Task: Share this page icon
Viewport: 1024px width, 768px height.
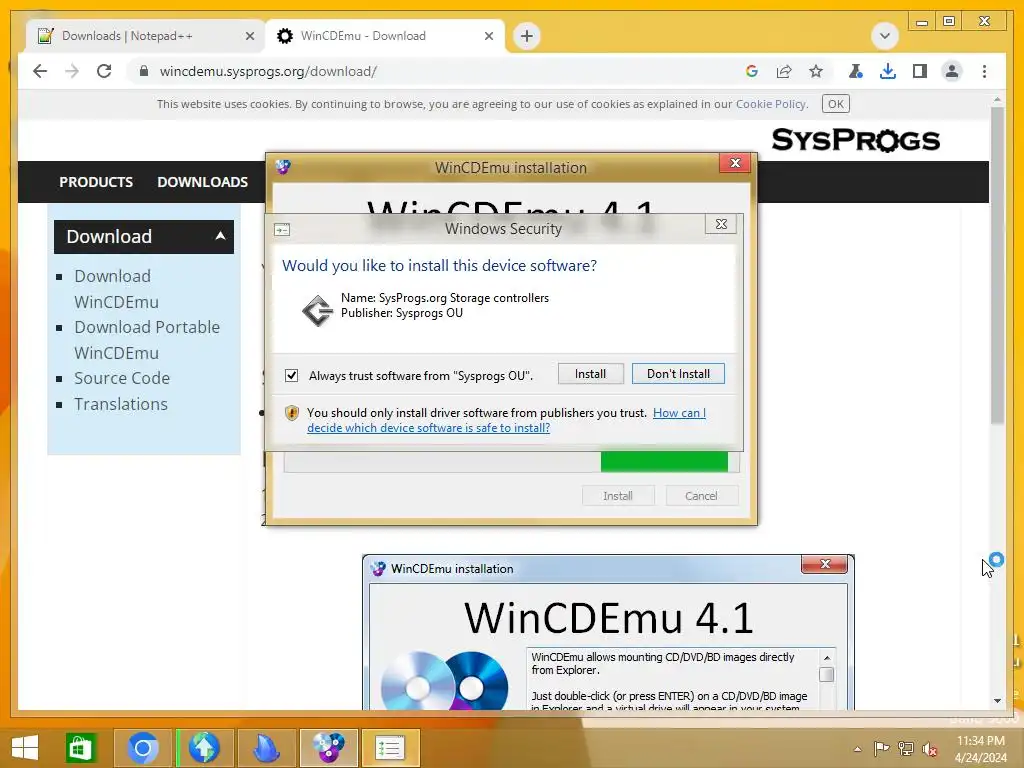Action: [x=784, y=71]
